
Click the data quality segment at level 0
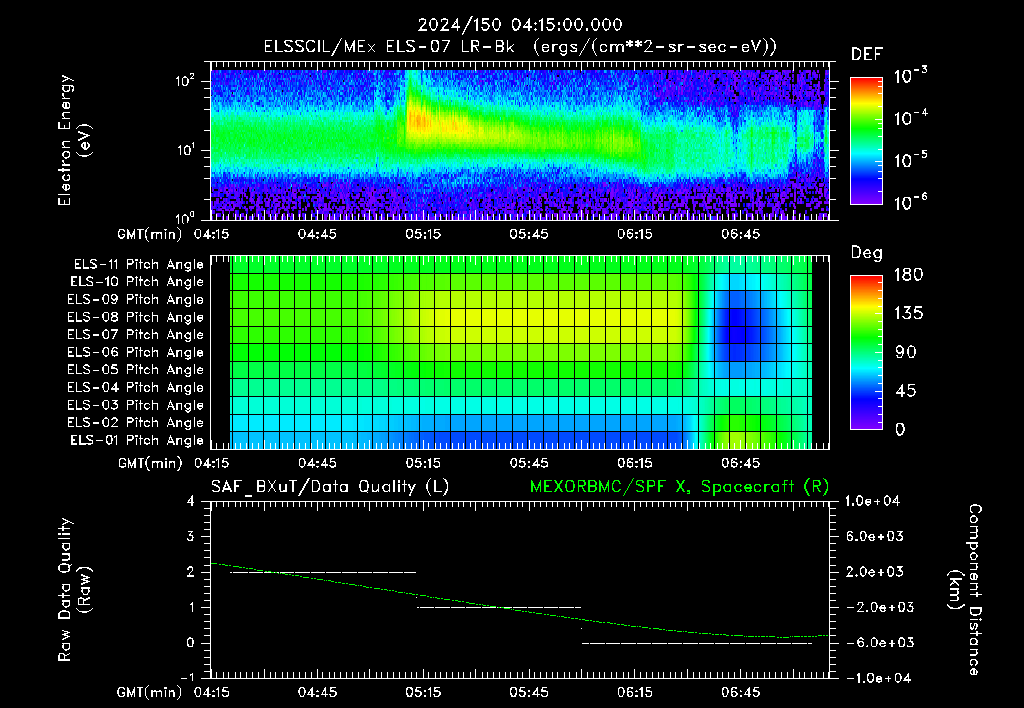tap(697, 643)
